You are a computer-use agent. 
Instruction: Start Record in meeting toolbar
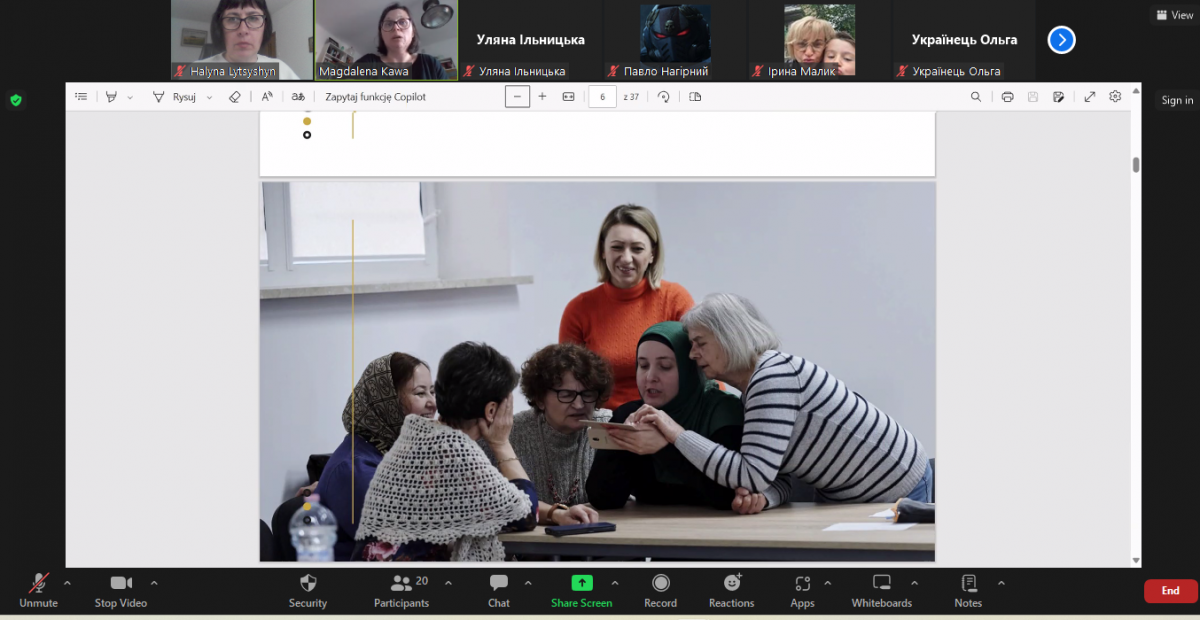click(660, 590)
